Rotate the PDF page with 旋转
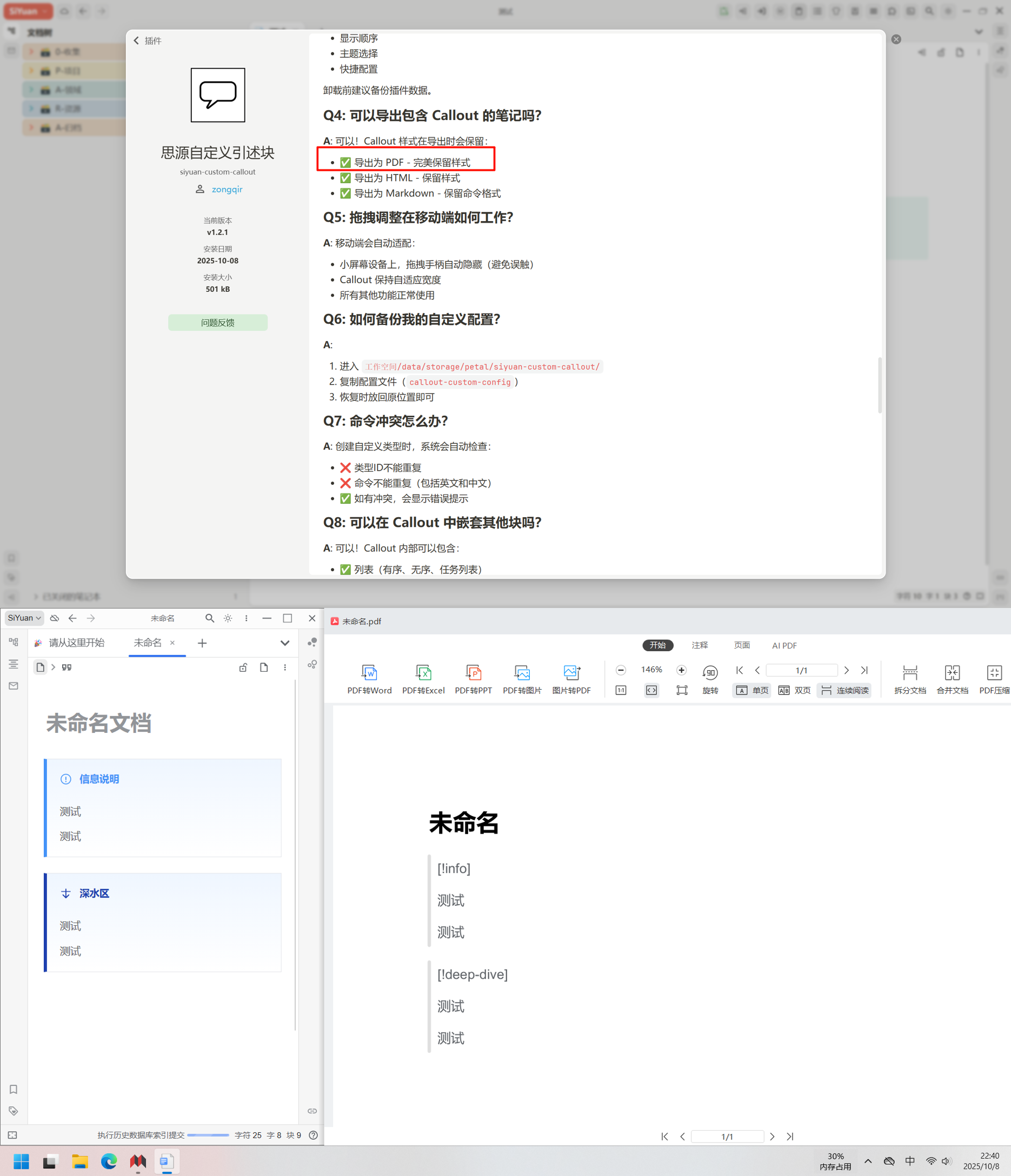The height and width of the screenshot is (1176, 1011). pos(710,679)
